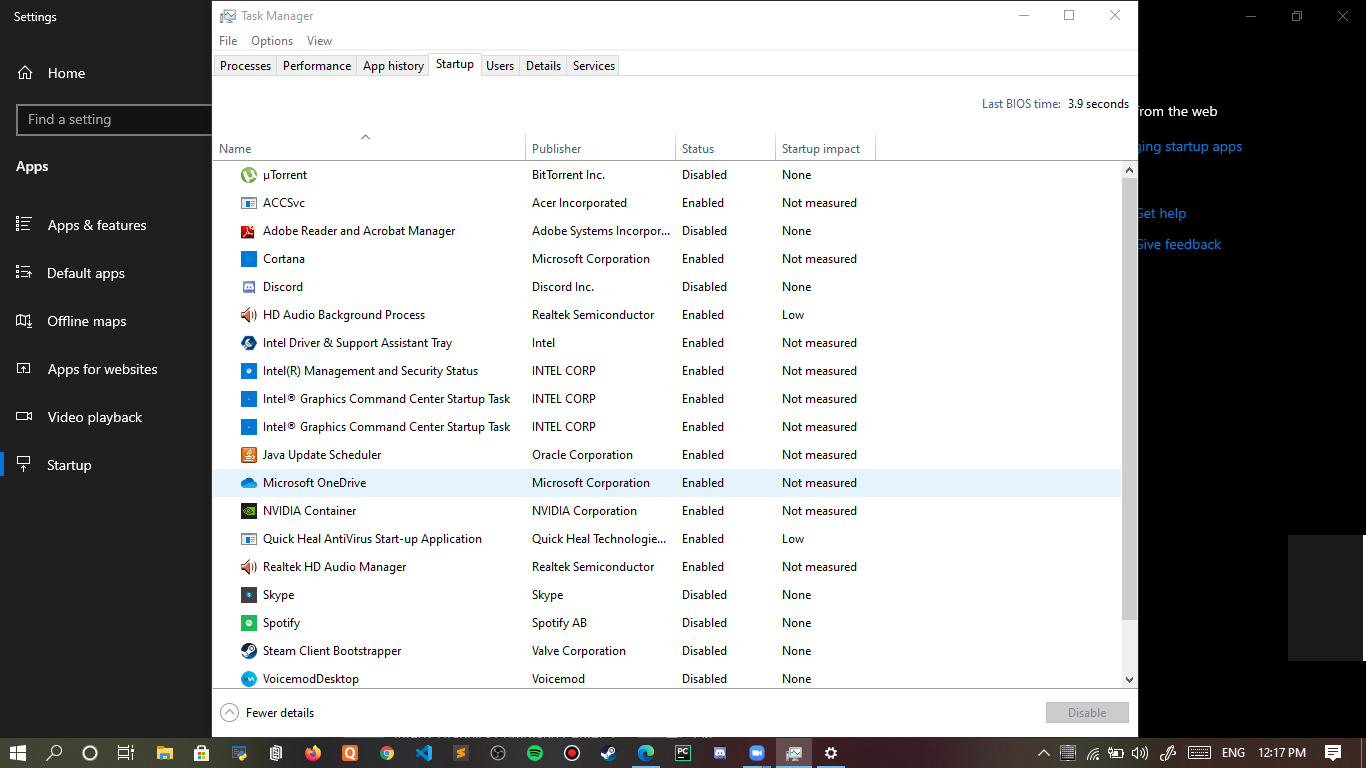Open Apps for websites in Settings
Image resolution: width=1366 pixels, height=768 pixels.
click(102, 369)
